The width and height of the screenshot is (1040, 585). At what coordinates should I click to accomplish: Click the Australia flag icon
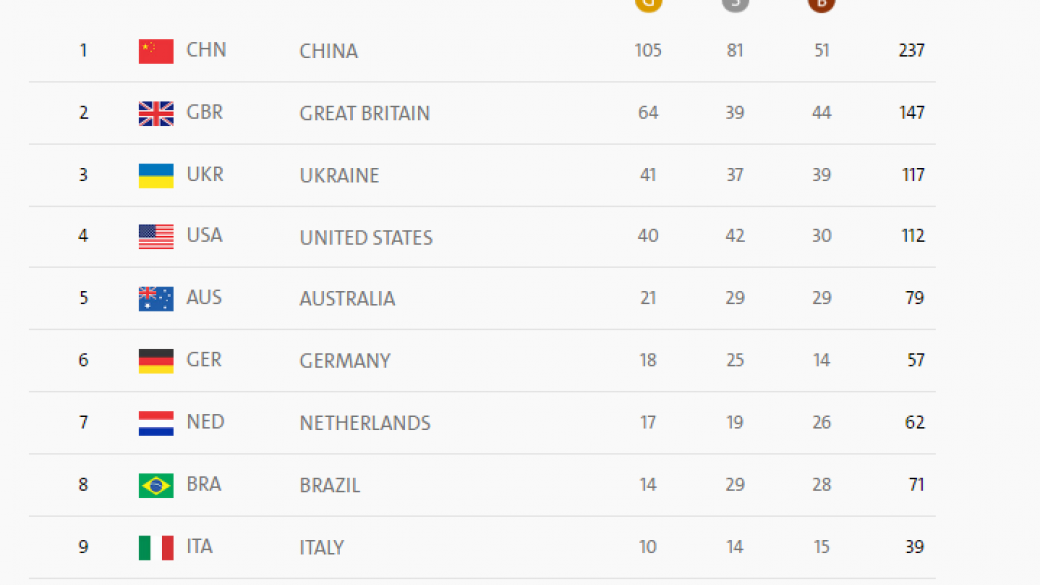pos(156,299)
